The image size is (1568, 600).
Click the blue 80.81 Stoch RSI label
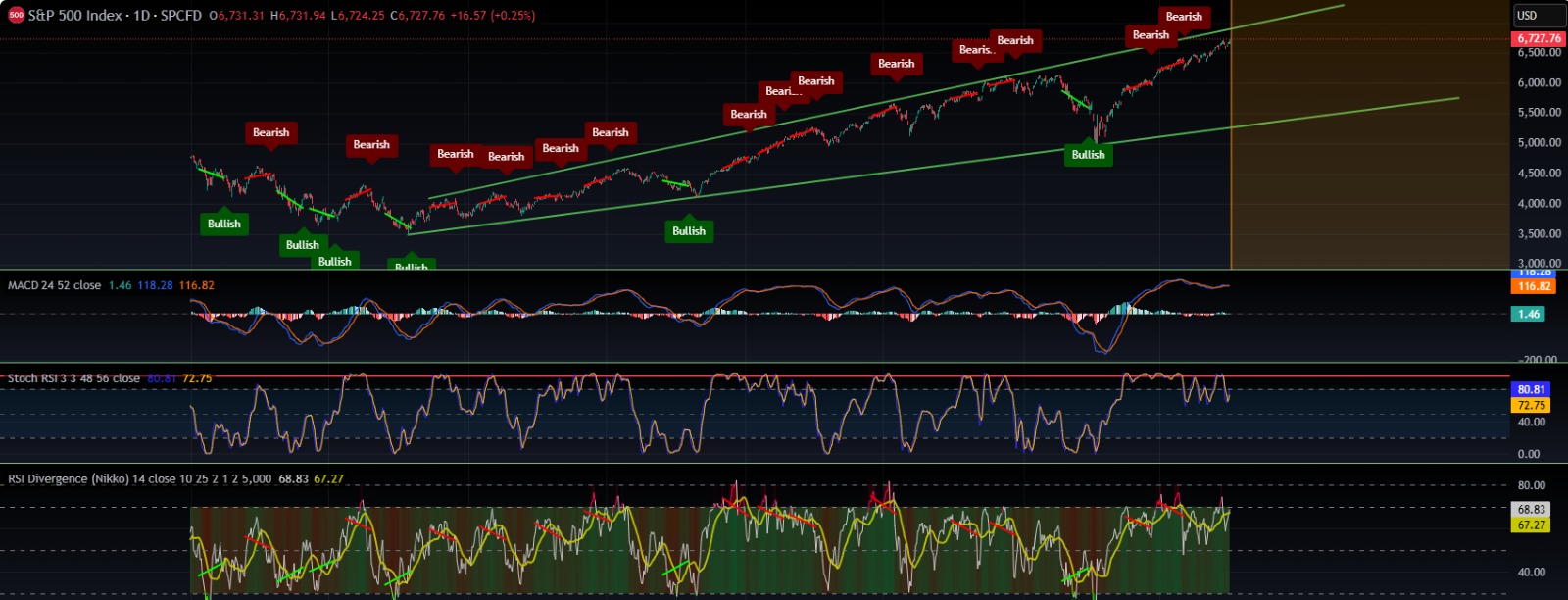click(x=1531, y=389)
